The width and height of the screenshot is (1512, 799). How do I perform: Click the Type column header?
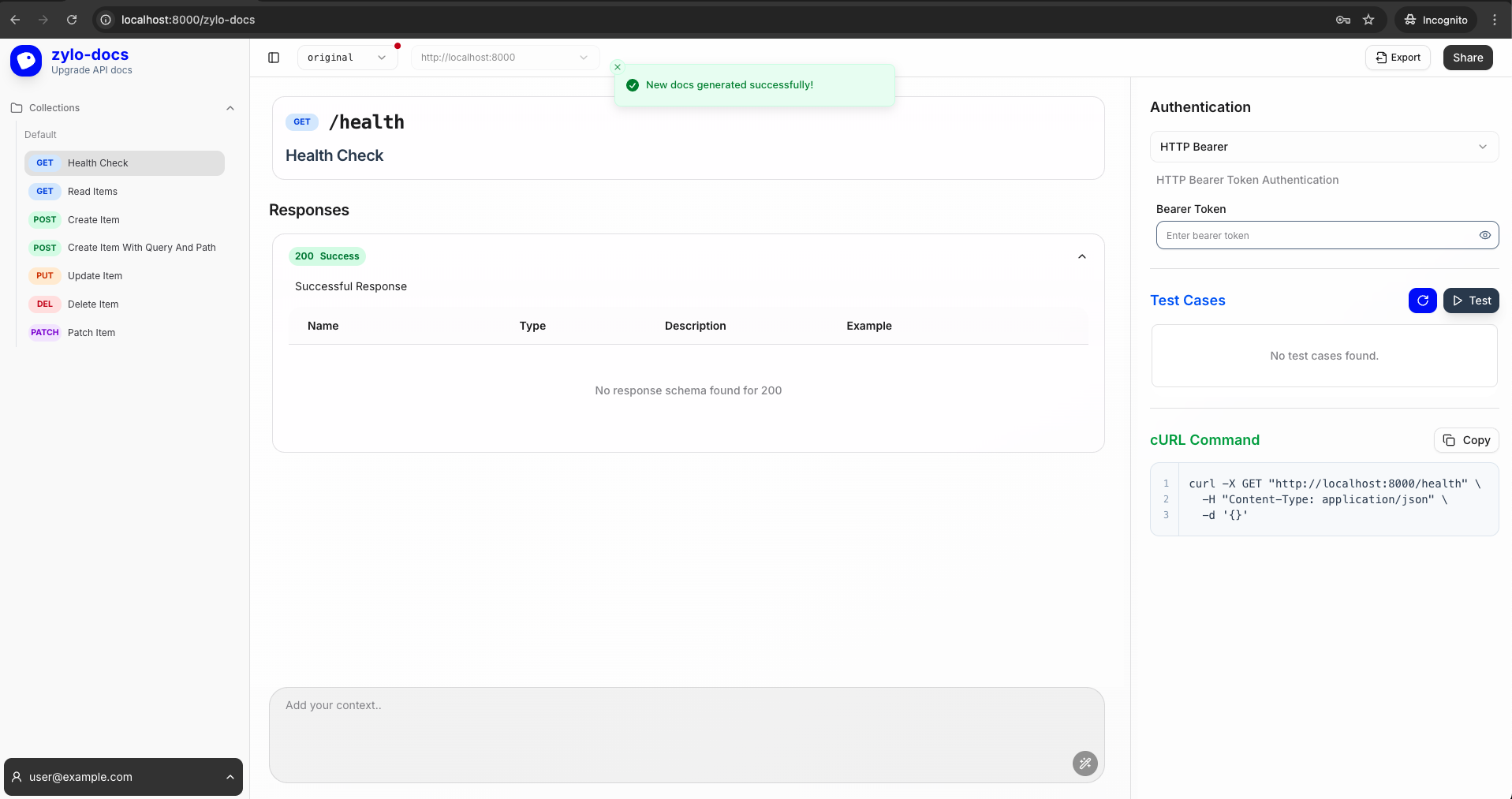(532, 326)
